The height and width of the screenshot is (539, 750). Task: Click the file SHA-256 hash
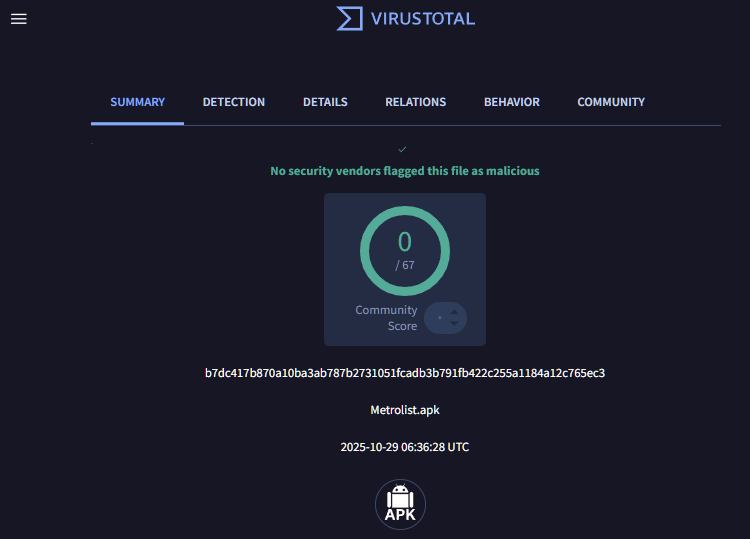[x=405, y=373]
